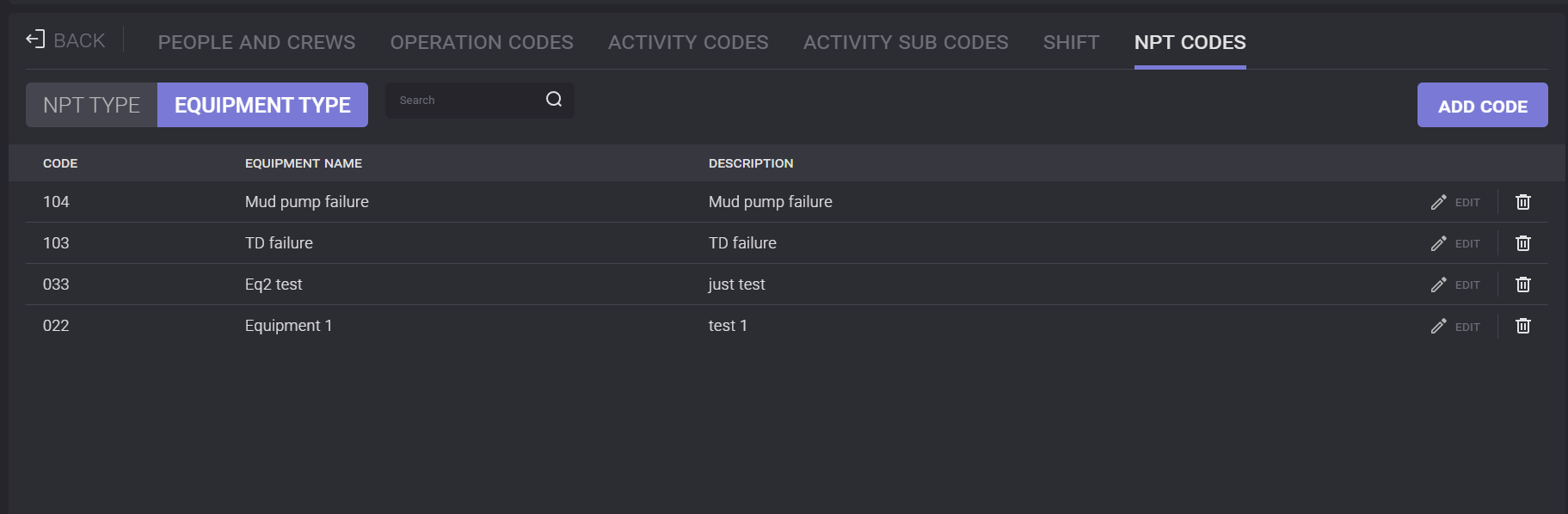Image resolution: width=1568 pixels, height=514 pixels.
Task: Click the search magnifier icon
Action: 554,100
